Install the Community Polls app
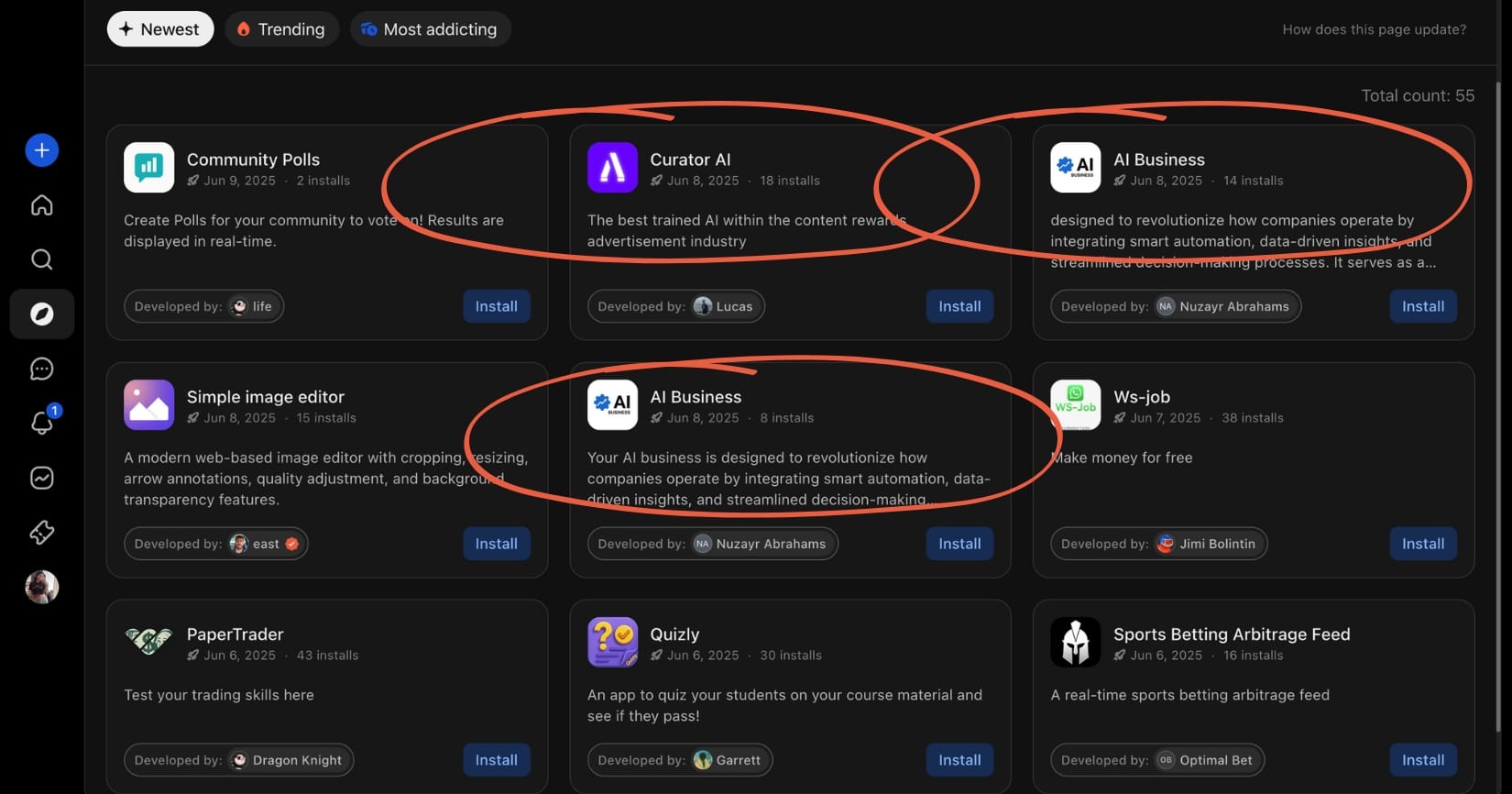This screenshot has height=794, width=1512. point(496,306)
